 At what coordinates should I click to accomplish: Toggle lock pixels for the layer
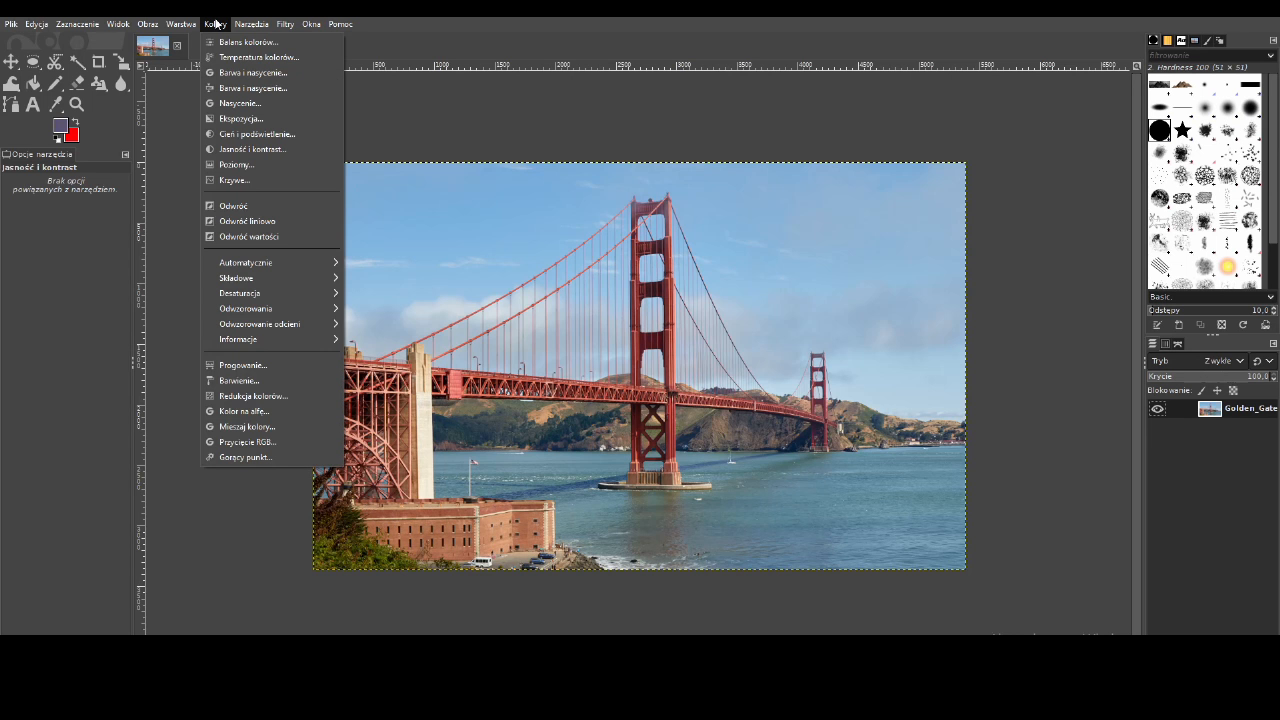[1201, 391]
